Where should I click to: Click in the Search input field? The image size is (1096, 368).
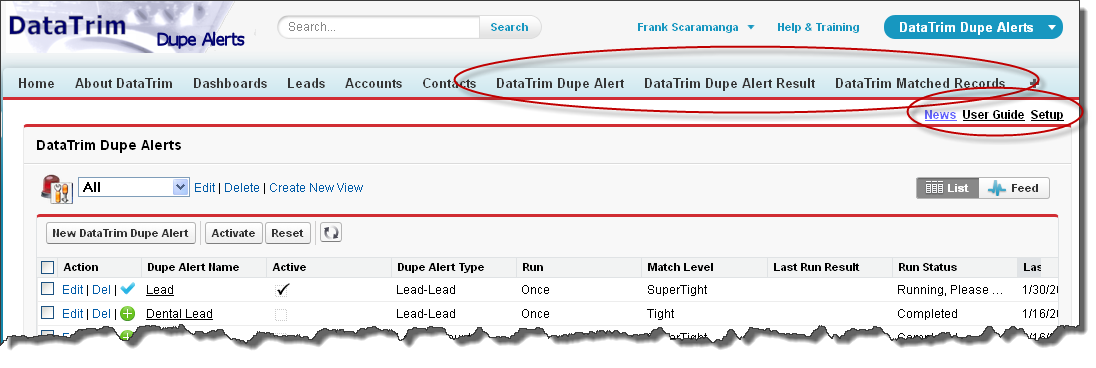point(379,27)
